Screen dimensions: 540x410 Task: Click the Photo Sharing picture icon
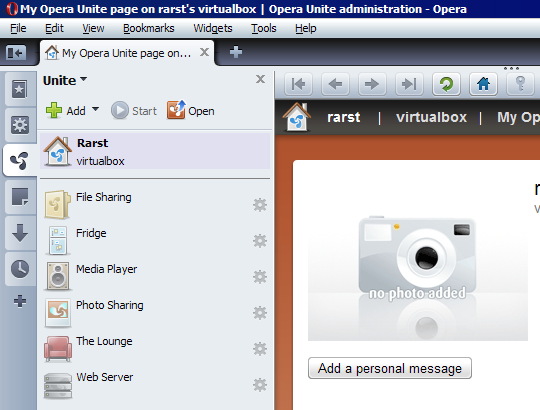click(58, 312)
